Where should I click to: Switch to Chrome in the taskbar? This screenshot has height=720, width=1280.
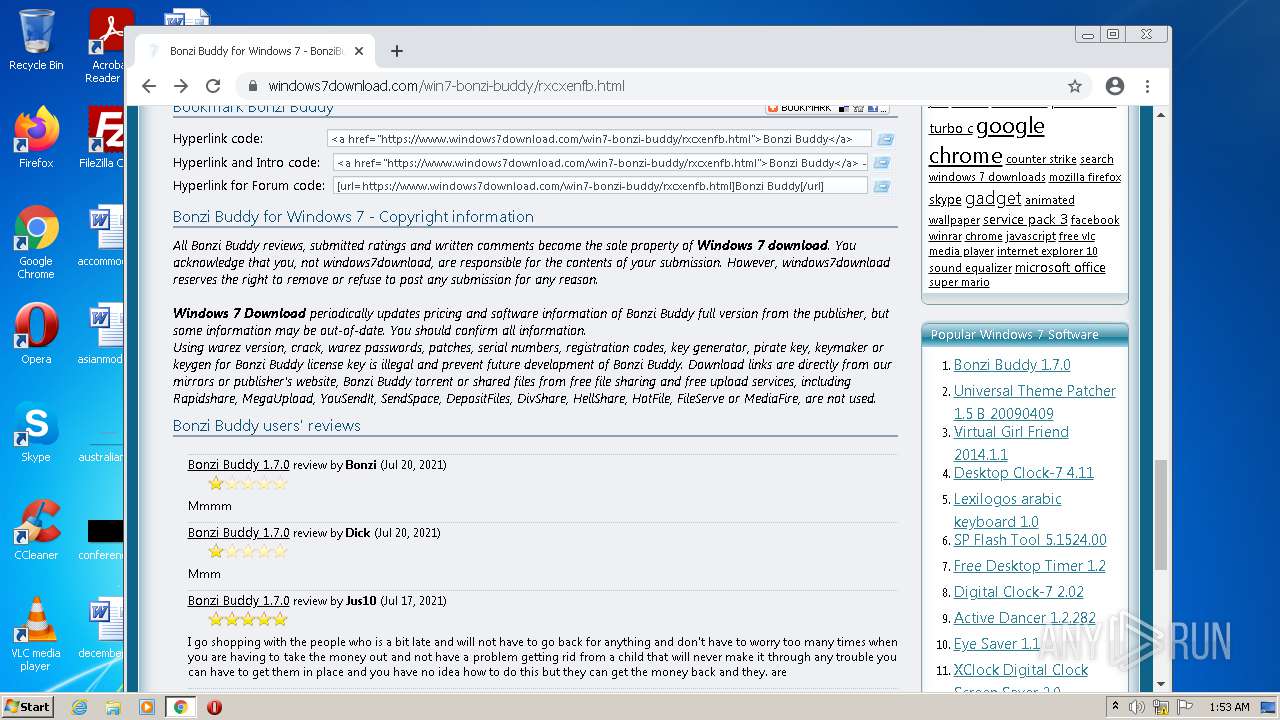(181, 707)
